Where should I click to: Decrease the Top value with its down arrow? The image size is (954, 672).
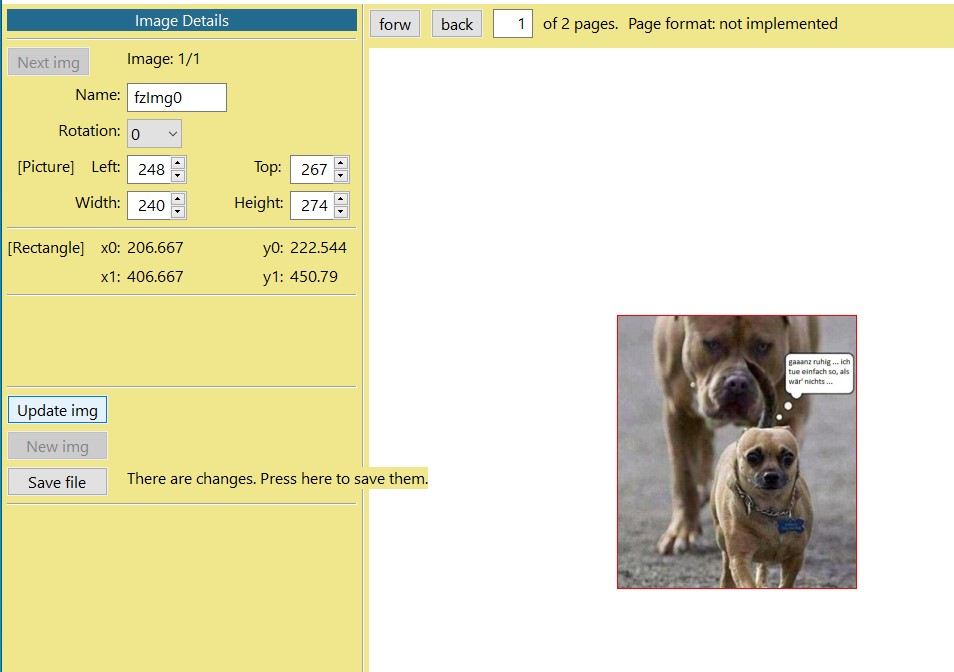pyautogui.click(x=340, y=175)
